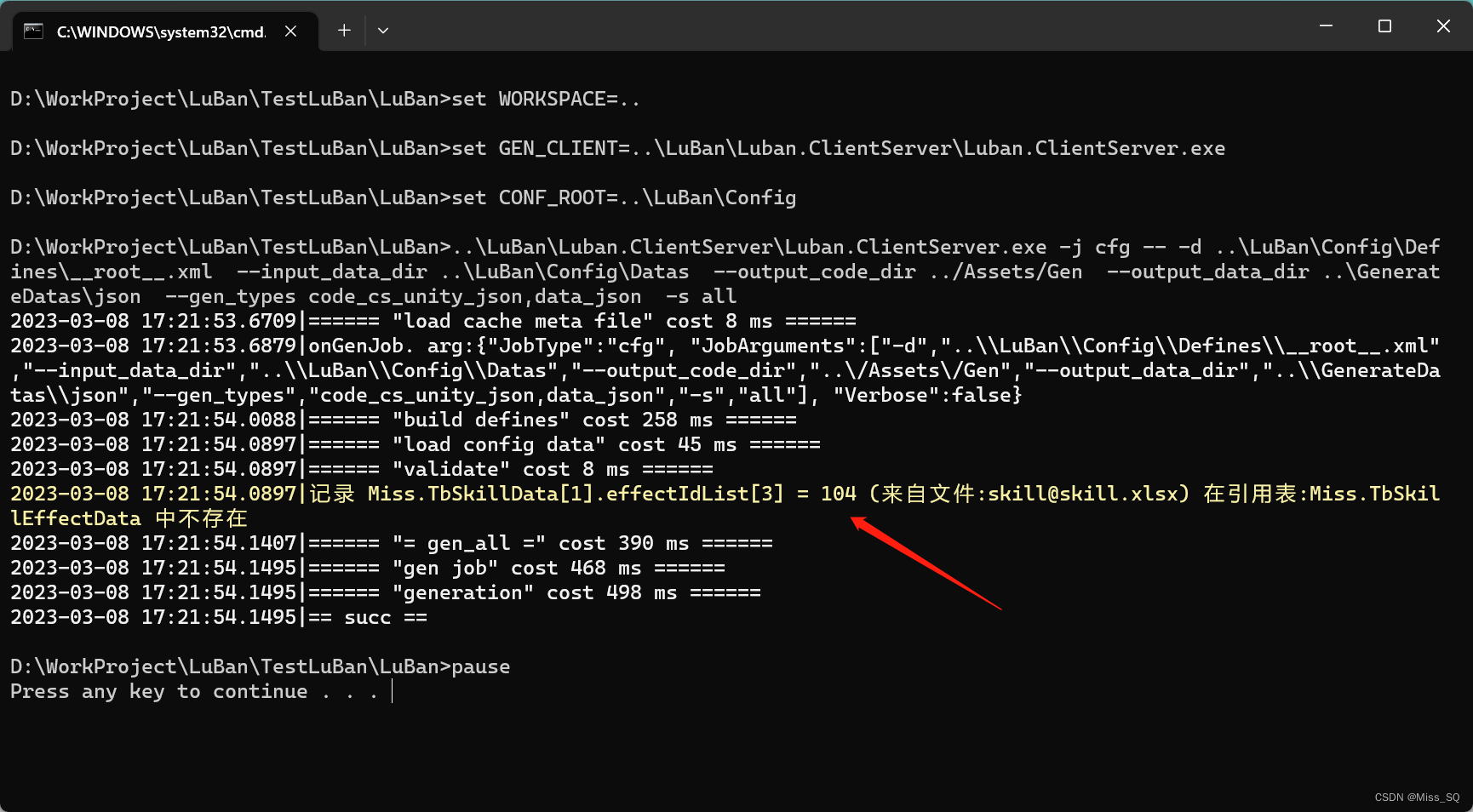Screen dimensions: 1473x812
Task: Open a new terminal tab with the plus button
Action: click(x=344, y=30)
